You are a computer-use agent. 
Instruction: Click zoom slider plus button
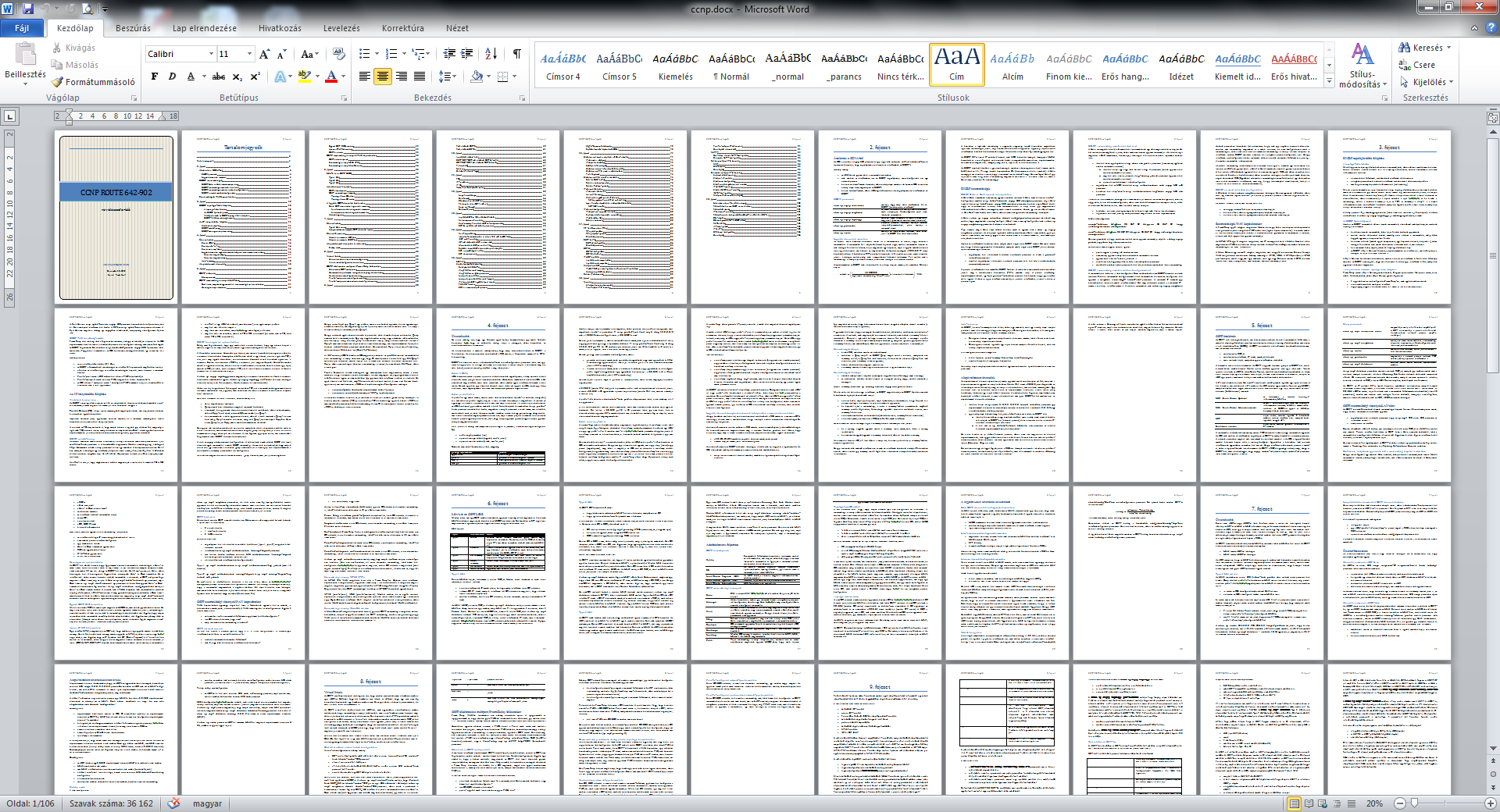[x=1491, y=803]
